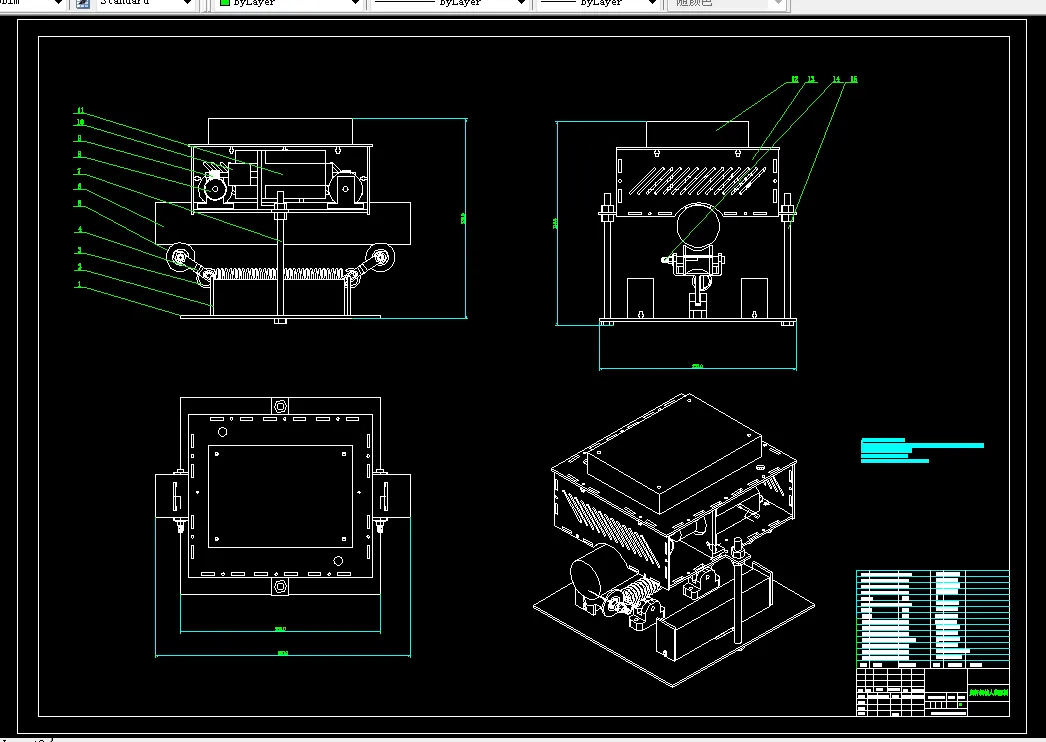The width and height of the screenshot is (1046, 742).
Task: Select part label 12 in side view
Action: click(x=795, y=79)
